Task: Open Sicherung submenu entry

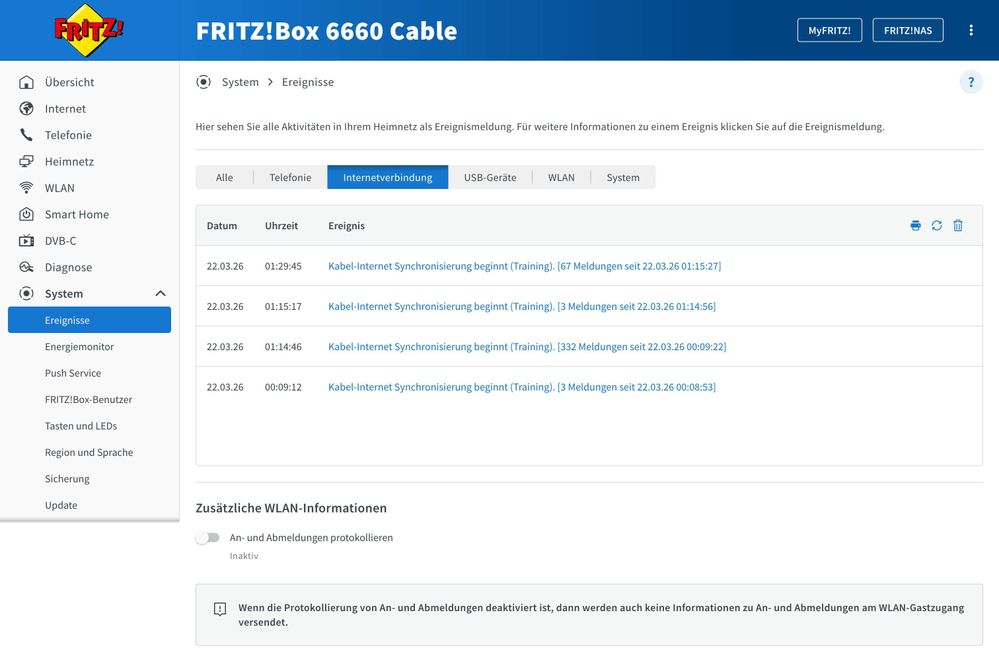Action: tap(67, 479)
